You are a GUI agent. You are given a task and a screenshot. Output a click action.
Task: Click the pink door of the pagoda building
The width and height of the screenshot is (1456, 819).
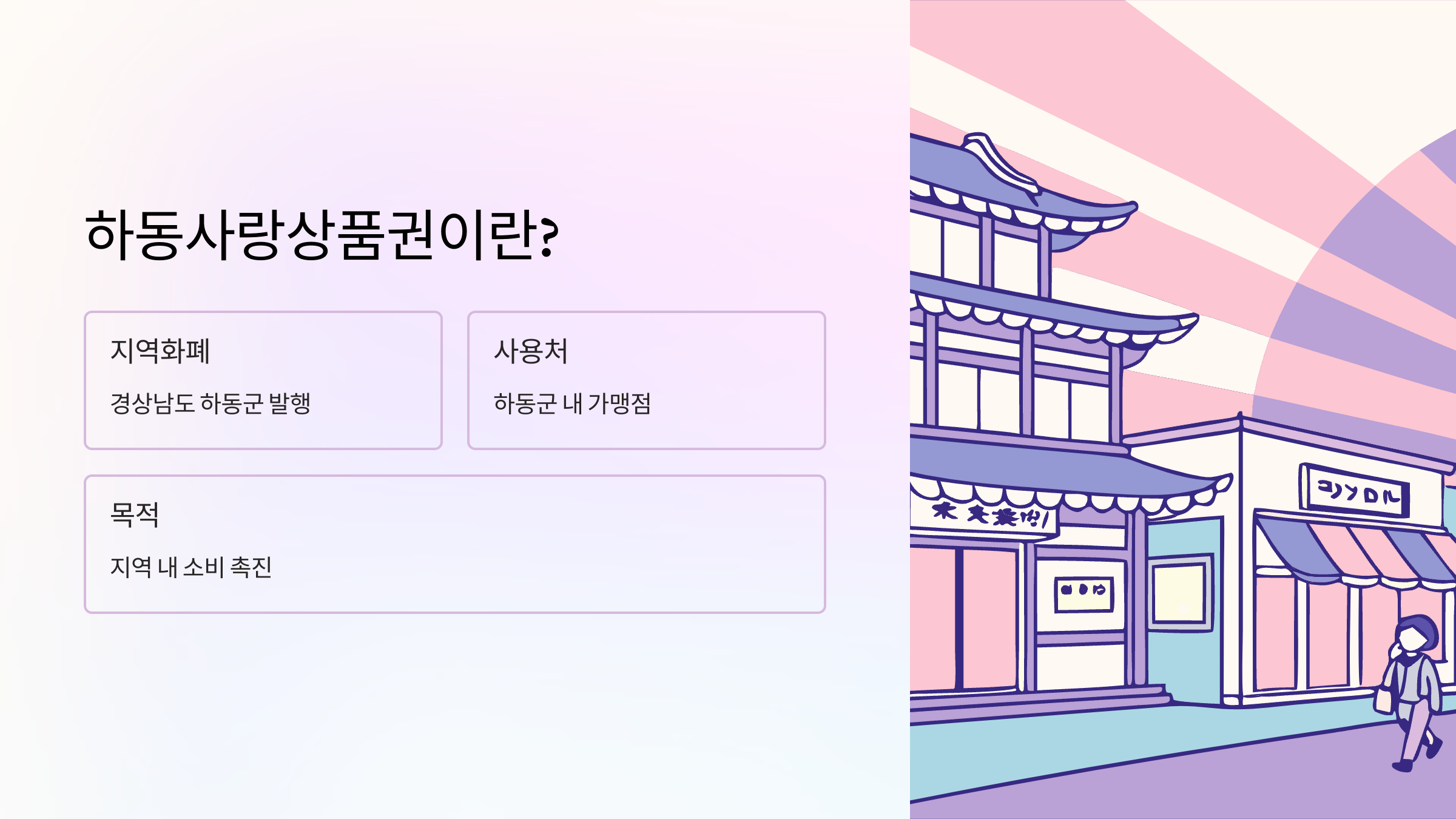click(989, 619)
